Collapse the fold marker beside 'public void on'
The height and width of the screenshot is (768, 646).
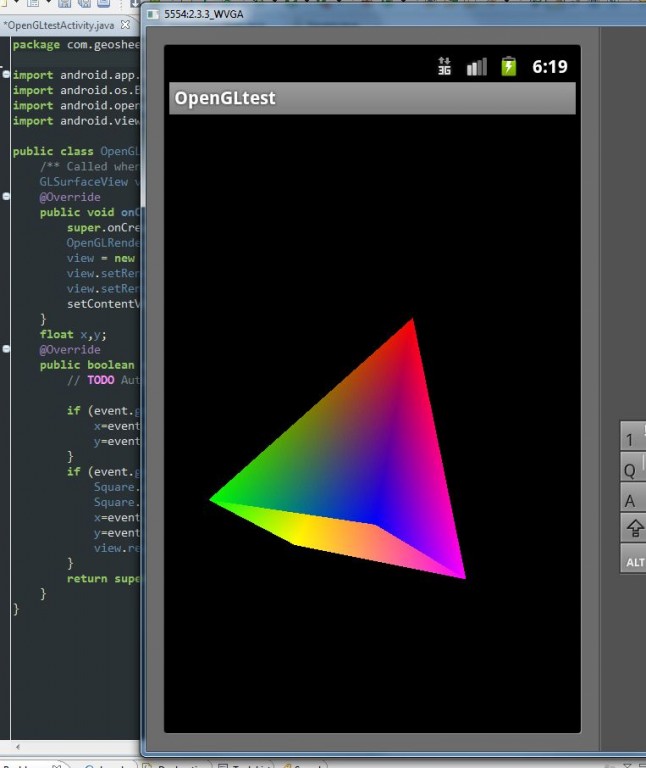[6, 196]
